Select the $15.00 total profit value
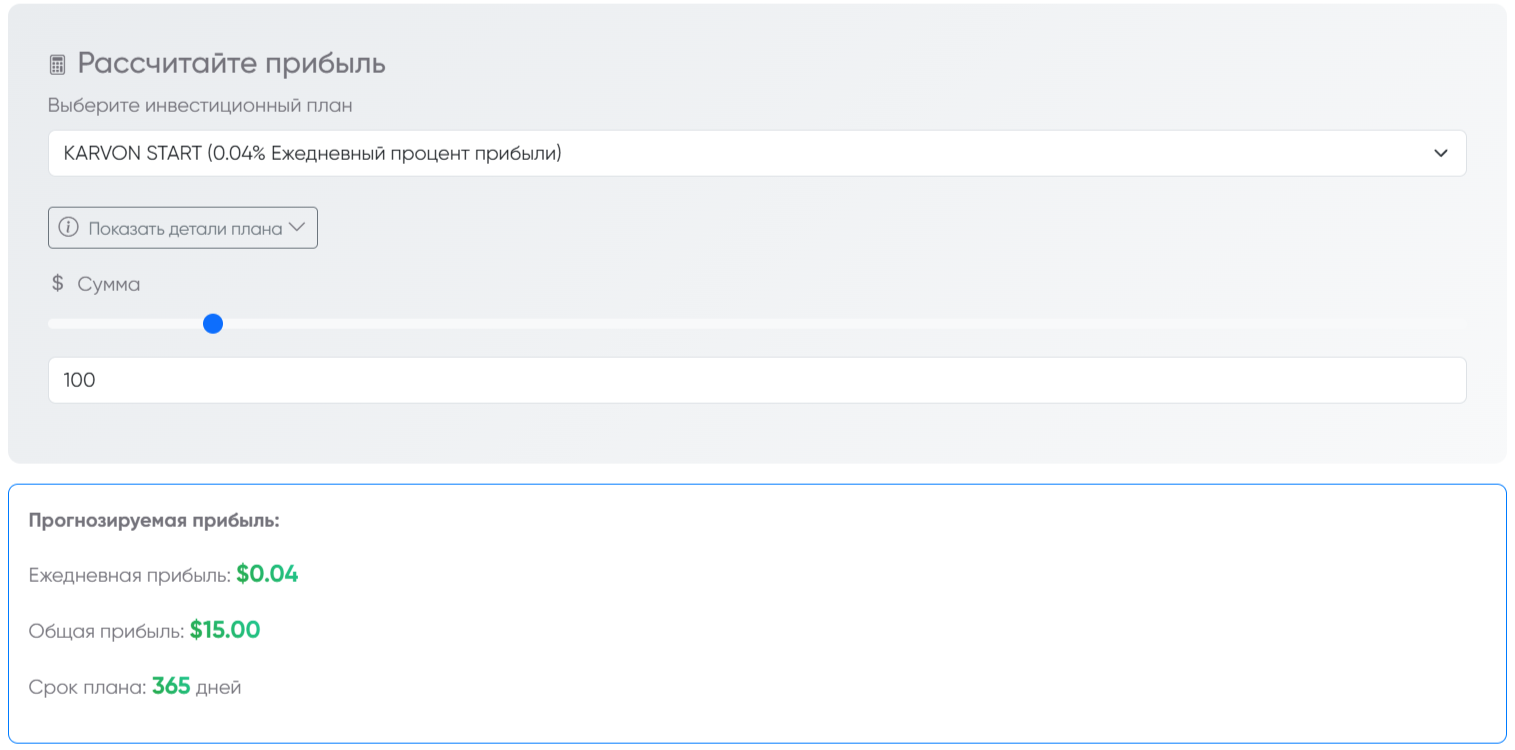 pos(225,630)
